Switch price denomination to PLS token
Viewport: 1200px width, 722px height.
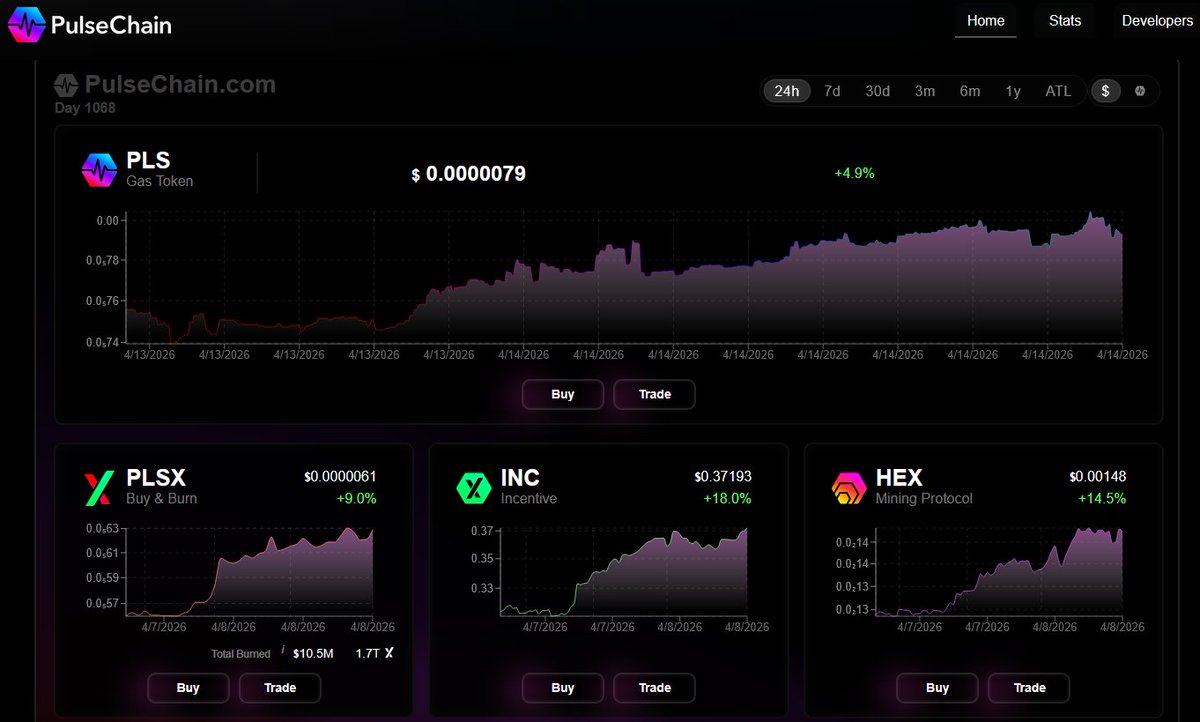[x=1140, y=91]
